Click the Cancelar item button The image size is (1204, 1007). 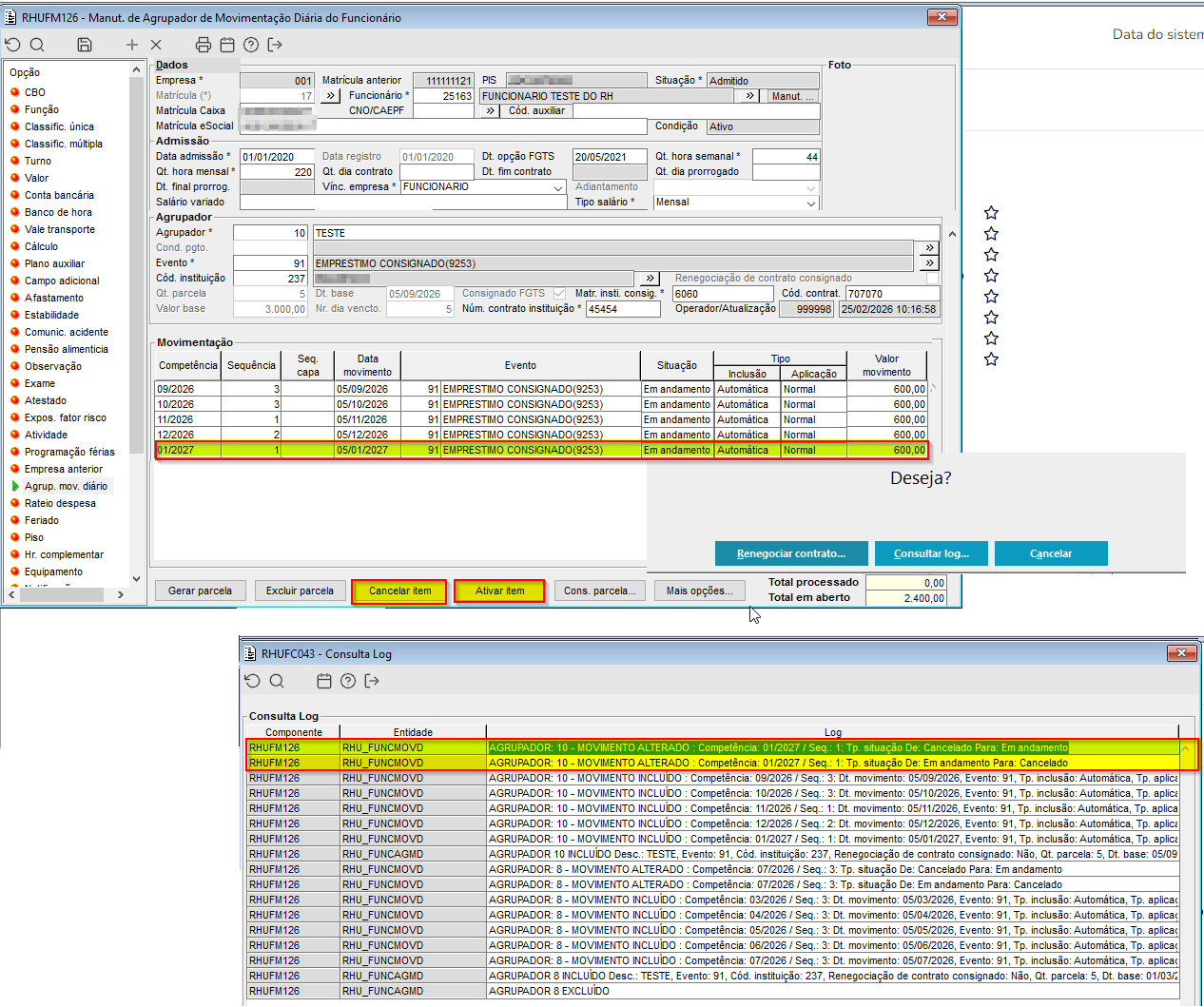click(x=399, y=591)
